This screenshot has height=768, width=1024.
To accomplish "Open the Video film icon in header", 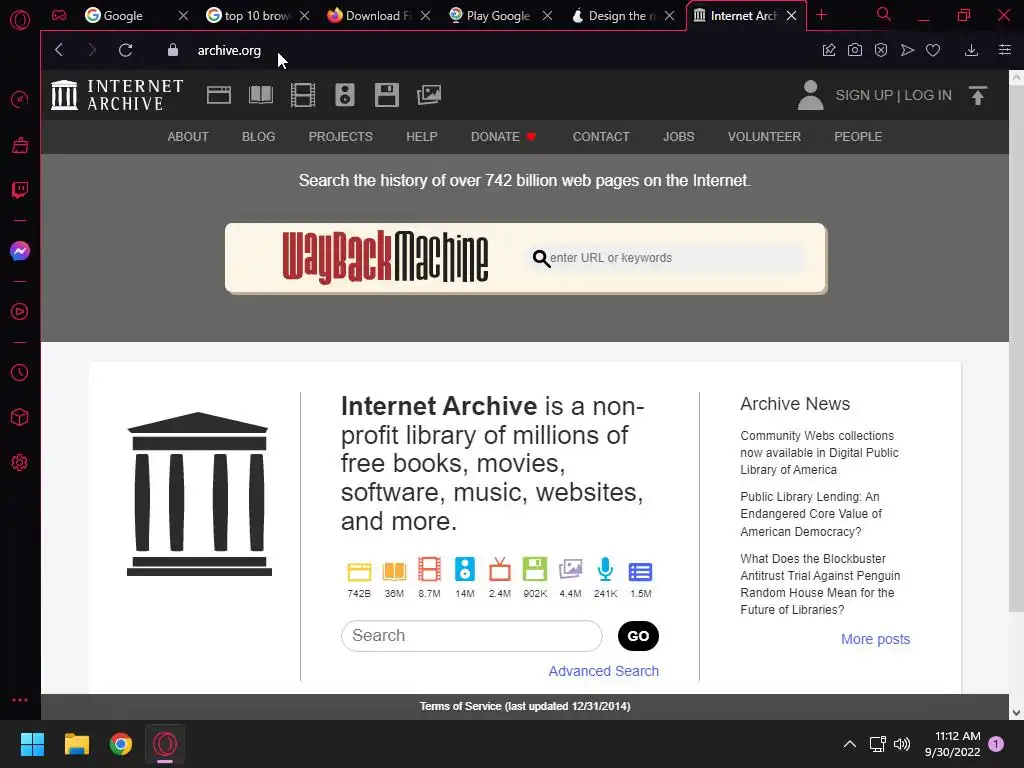I will [303, 95].
